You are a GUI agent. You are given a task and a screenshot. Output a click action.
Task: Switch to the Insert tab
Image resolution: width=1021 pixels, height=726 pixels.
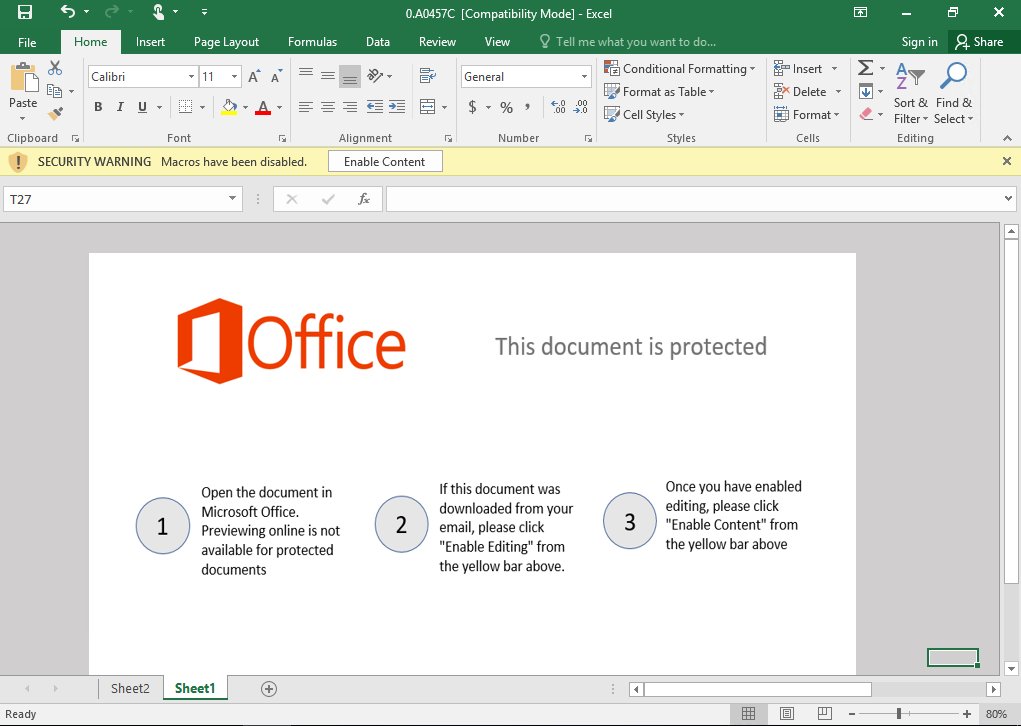150,42
